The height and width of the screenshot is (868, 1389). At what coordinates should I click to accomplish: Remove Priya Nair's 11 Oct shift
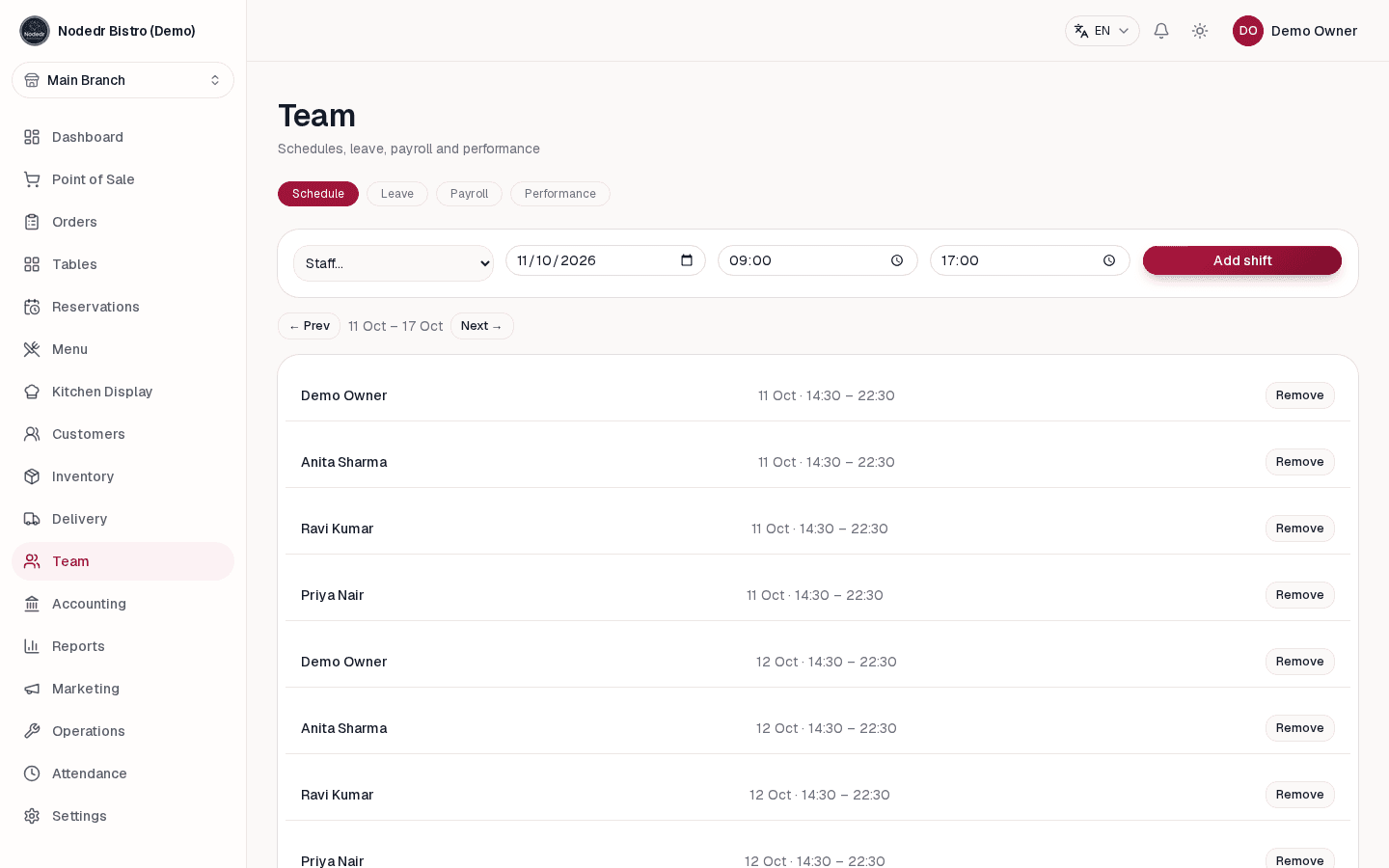[1300, 595]
